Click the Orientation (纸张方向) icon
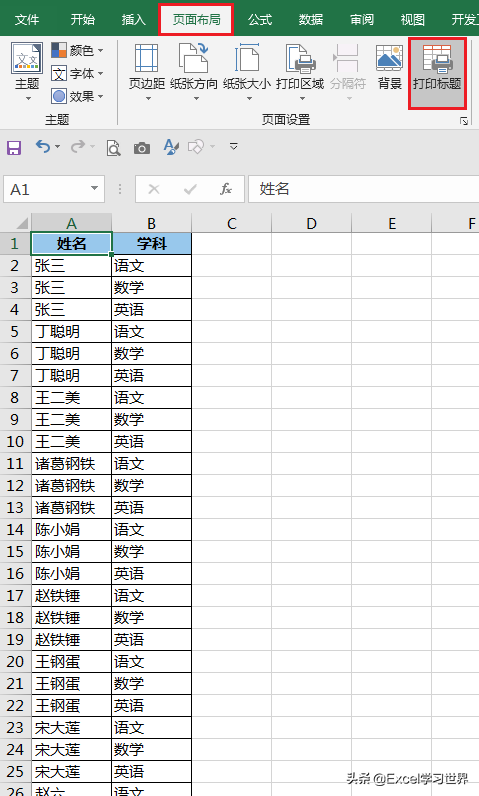 194,58
